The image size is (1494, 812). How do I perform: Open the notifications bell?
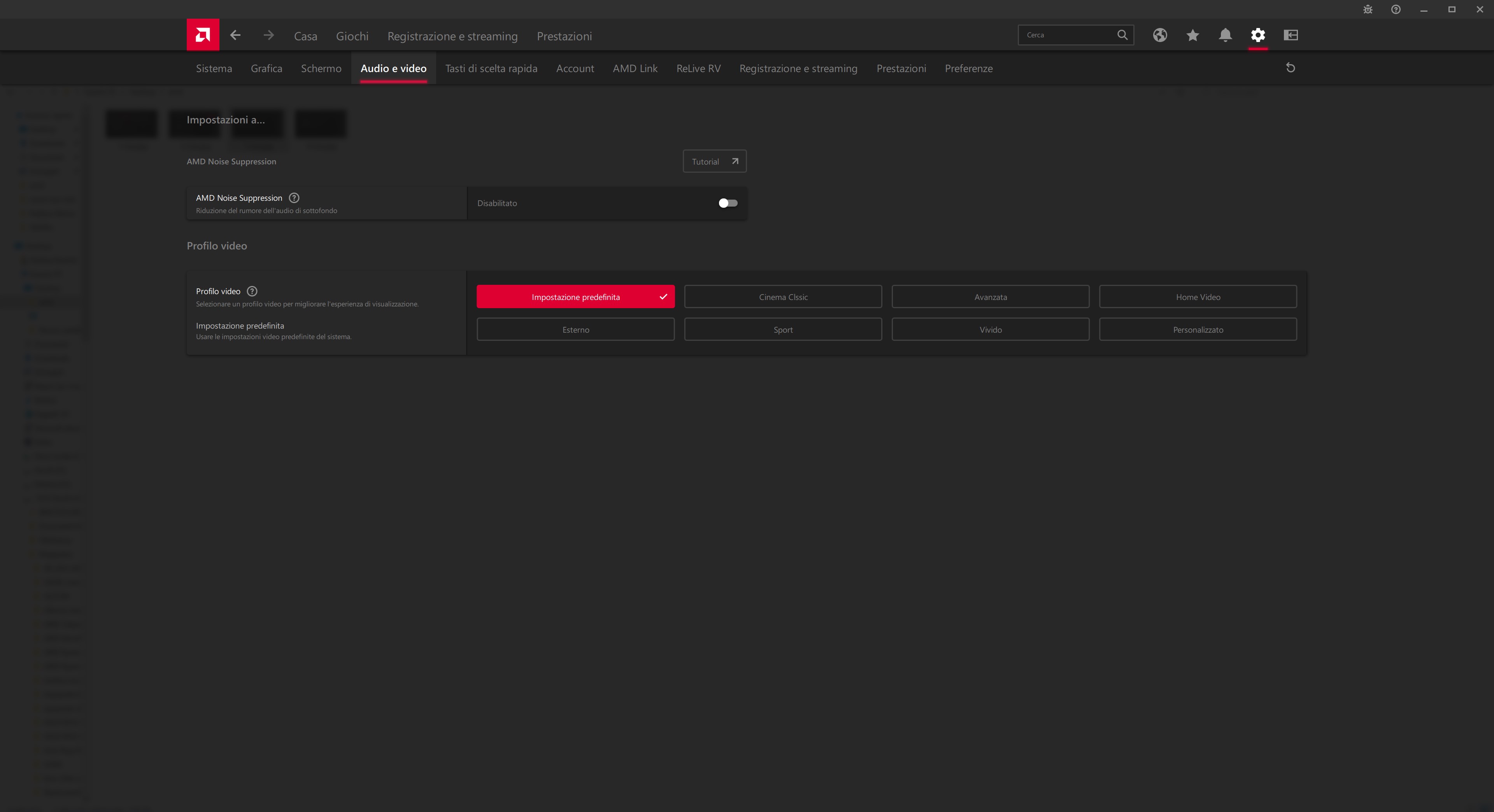(1225, 35)
